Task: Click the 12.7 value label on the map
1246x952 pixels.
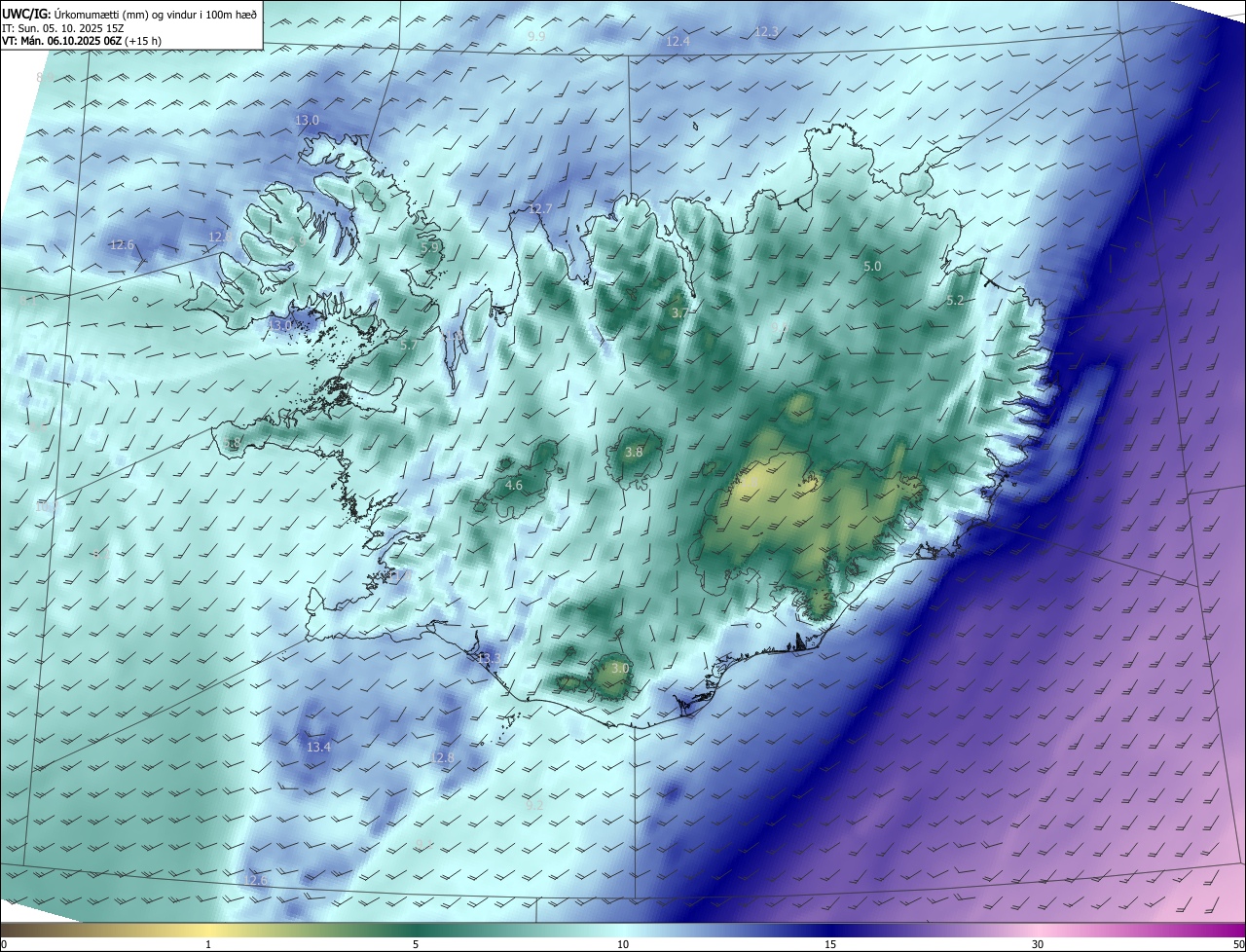Action: coord(540,209)
